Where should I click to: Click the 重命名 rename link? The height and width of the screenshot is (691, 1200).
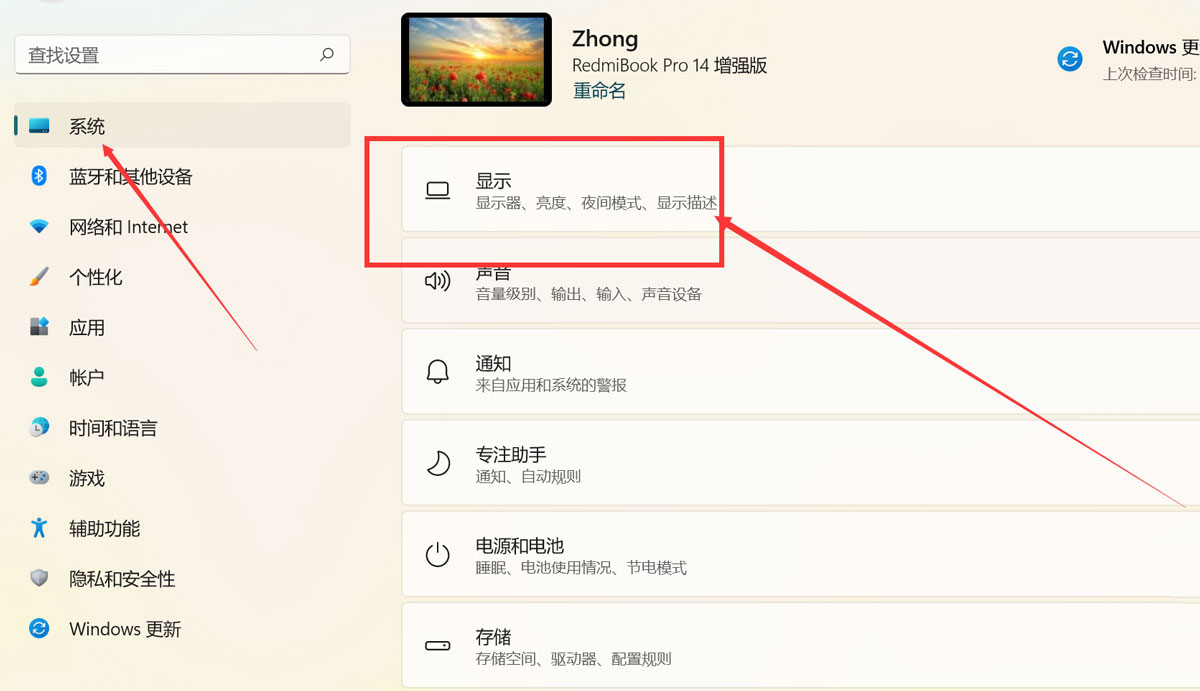[x=598, y=89]
